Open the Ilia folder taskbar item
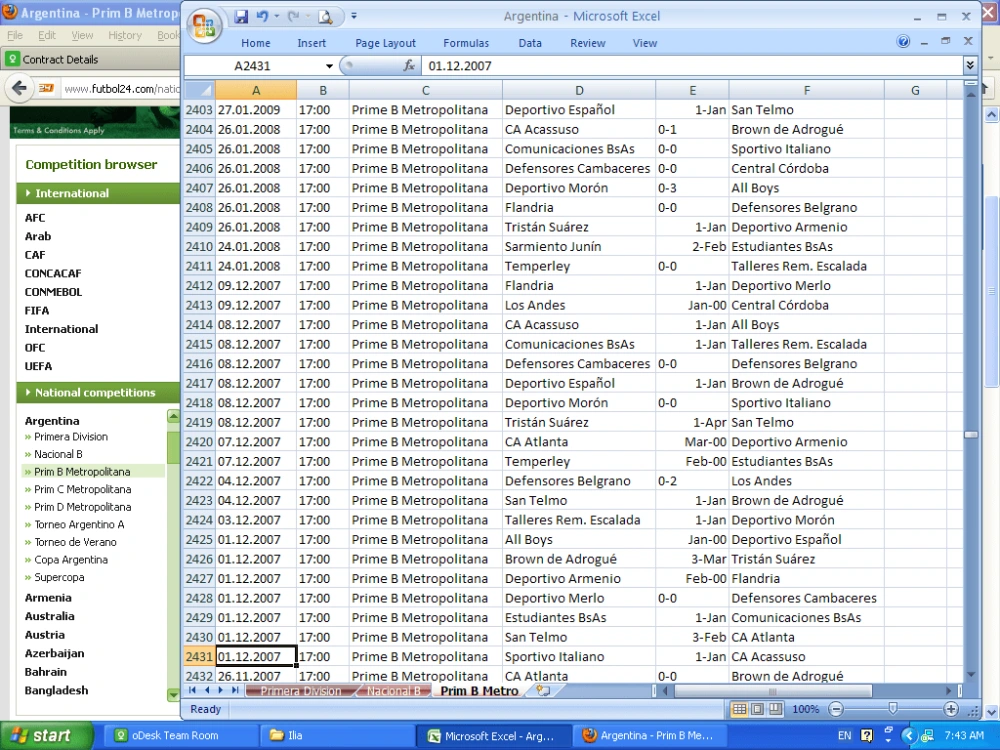 pyautogui.click(x=337, y=735)
